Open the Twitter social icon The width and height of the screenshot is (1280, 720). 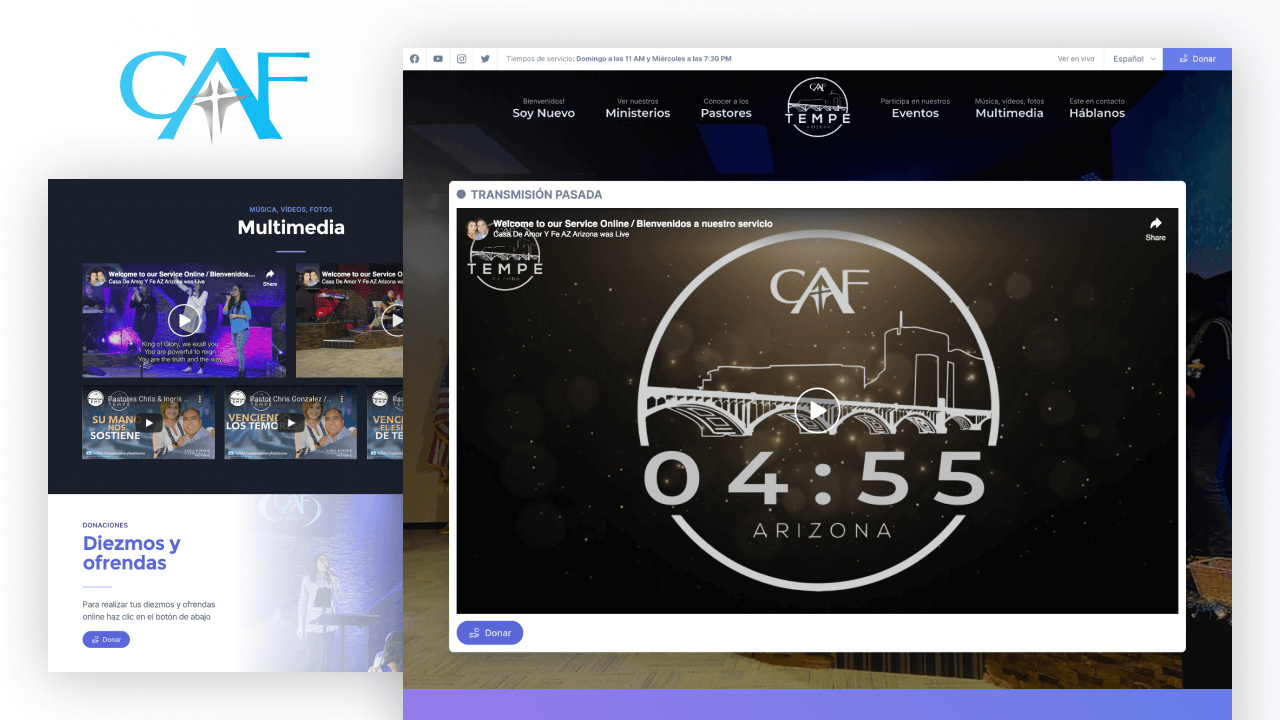(485, 58)
